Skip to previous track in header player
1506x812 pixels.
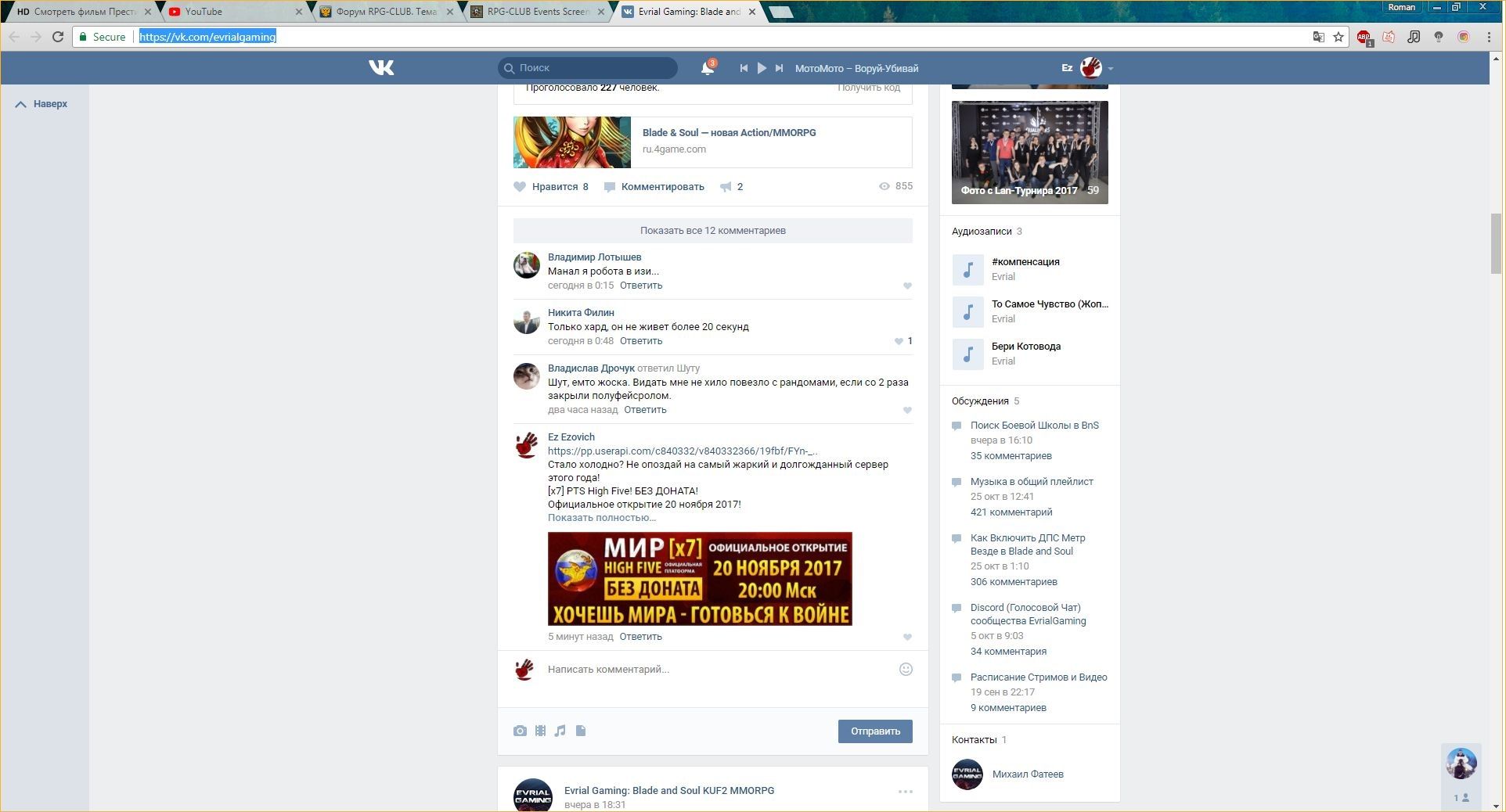(744, 68)
